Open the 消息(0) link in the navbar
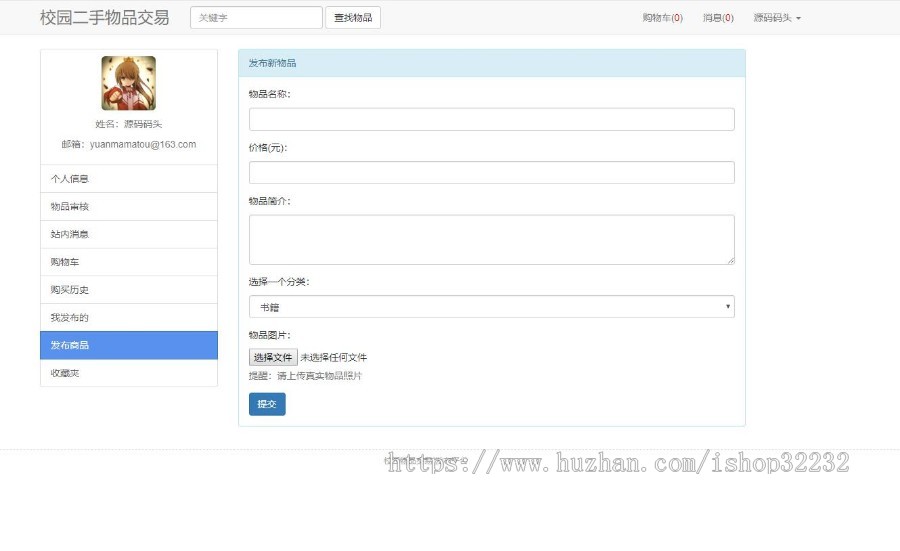Viewport: 900px width, 551px height. [x=718, y=18]
